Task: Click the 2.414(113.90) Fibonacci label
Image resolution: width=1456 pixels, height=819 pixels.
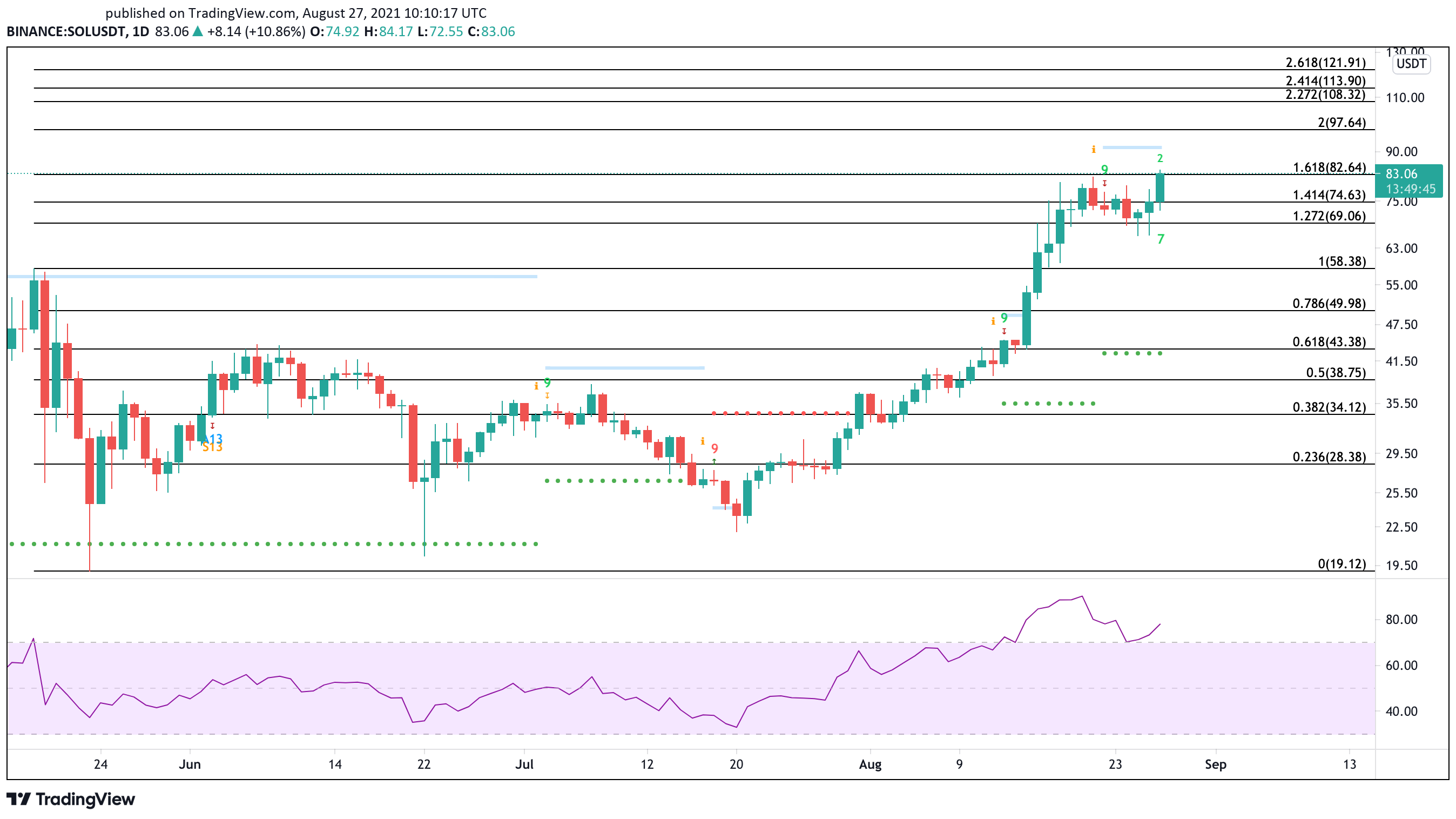Action: click(1325, 81)
